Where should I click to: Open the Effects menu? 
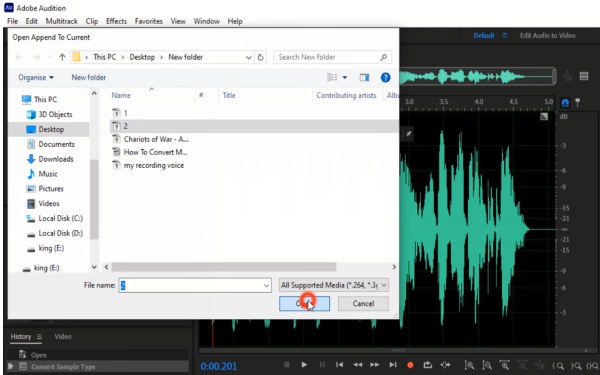tap(116, 21)
